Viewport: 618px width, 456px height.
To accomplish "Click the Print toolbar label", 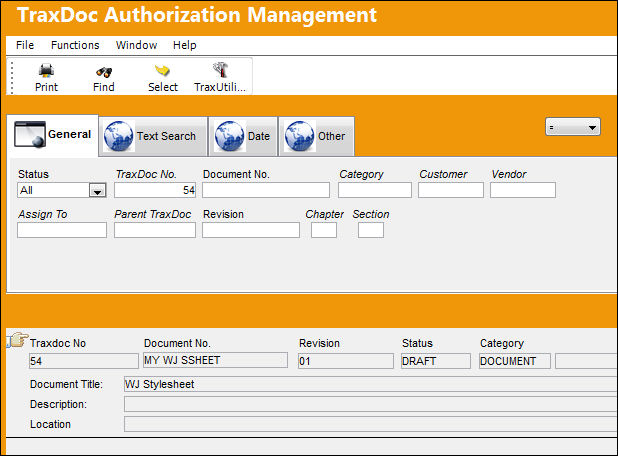I will [x=46, y=87].
